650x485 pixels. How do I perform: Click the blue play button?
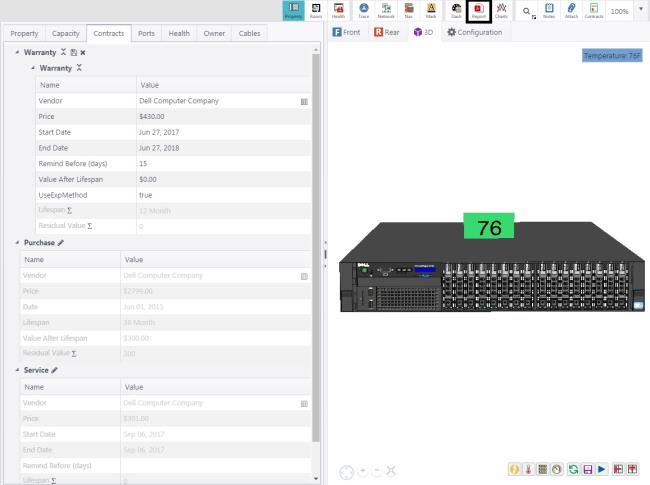click(x=601, y=469)
